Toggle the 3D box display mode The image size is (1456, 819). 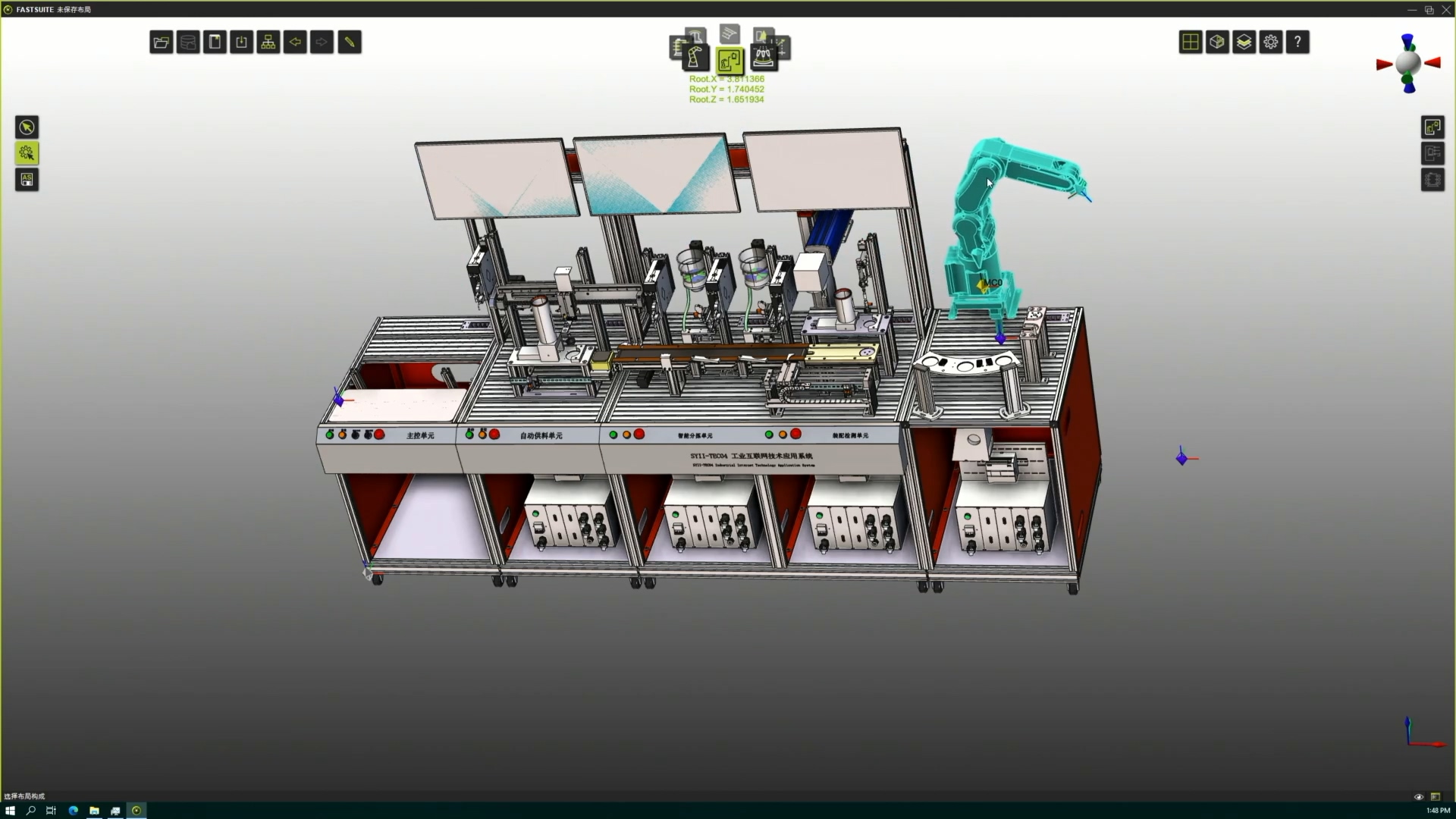(x=1217, y=42)
